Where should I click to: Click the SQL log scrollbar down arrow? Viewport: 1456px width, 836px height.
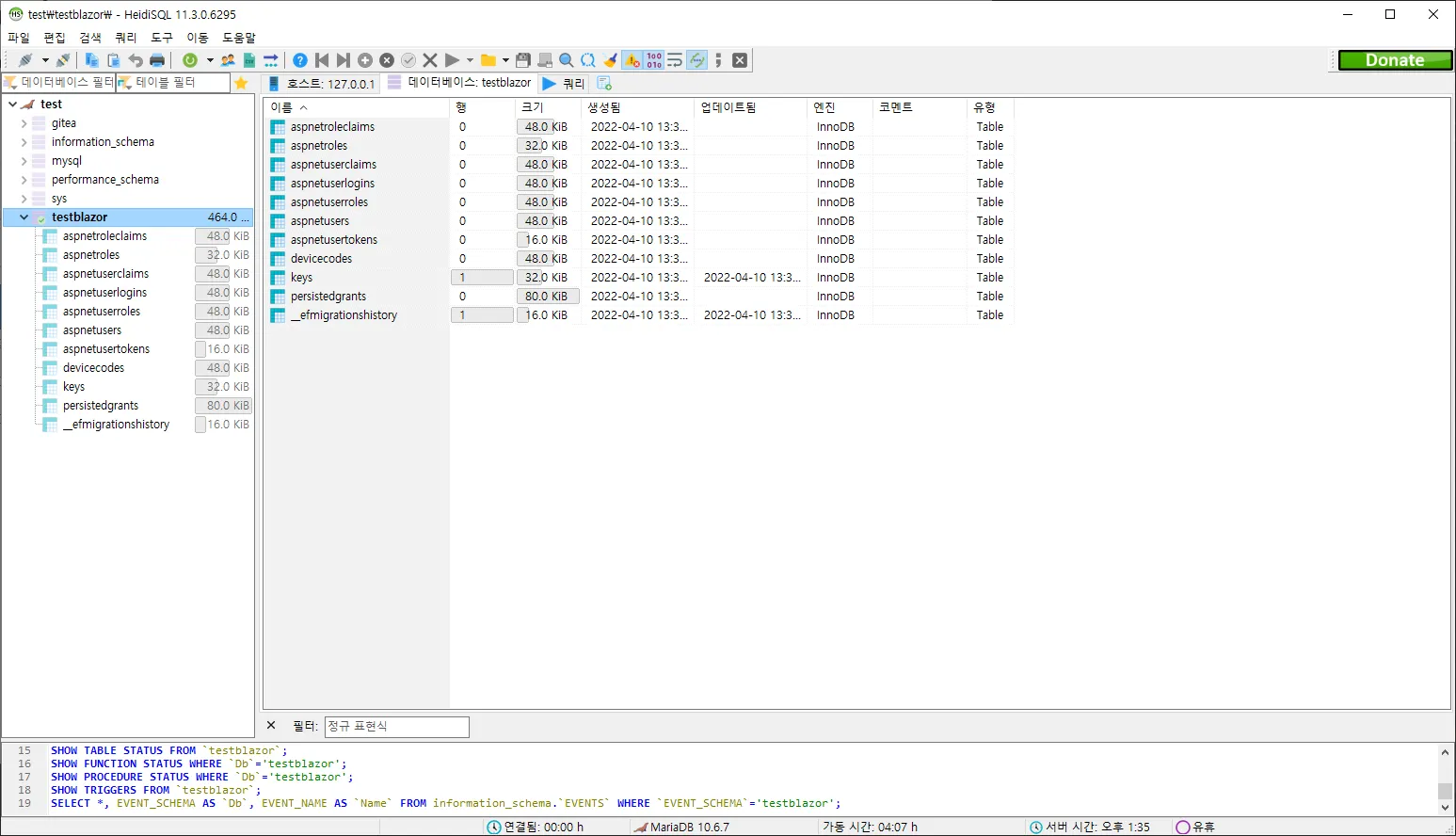coord(1445,808)
